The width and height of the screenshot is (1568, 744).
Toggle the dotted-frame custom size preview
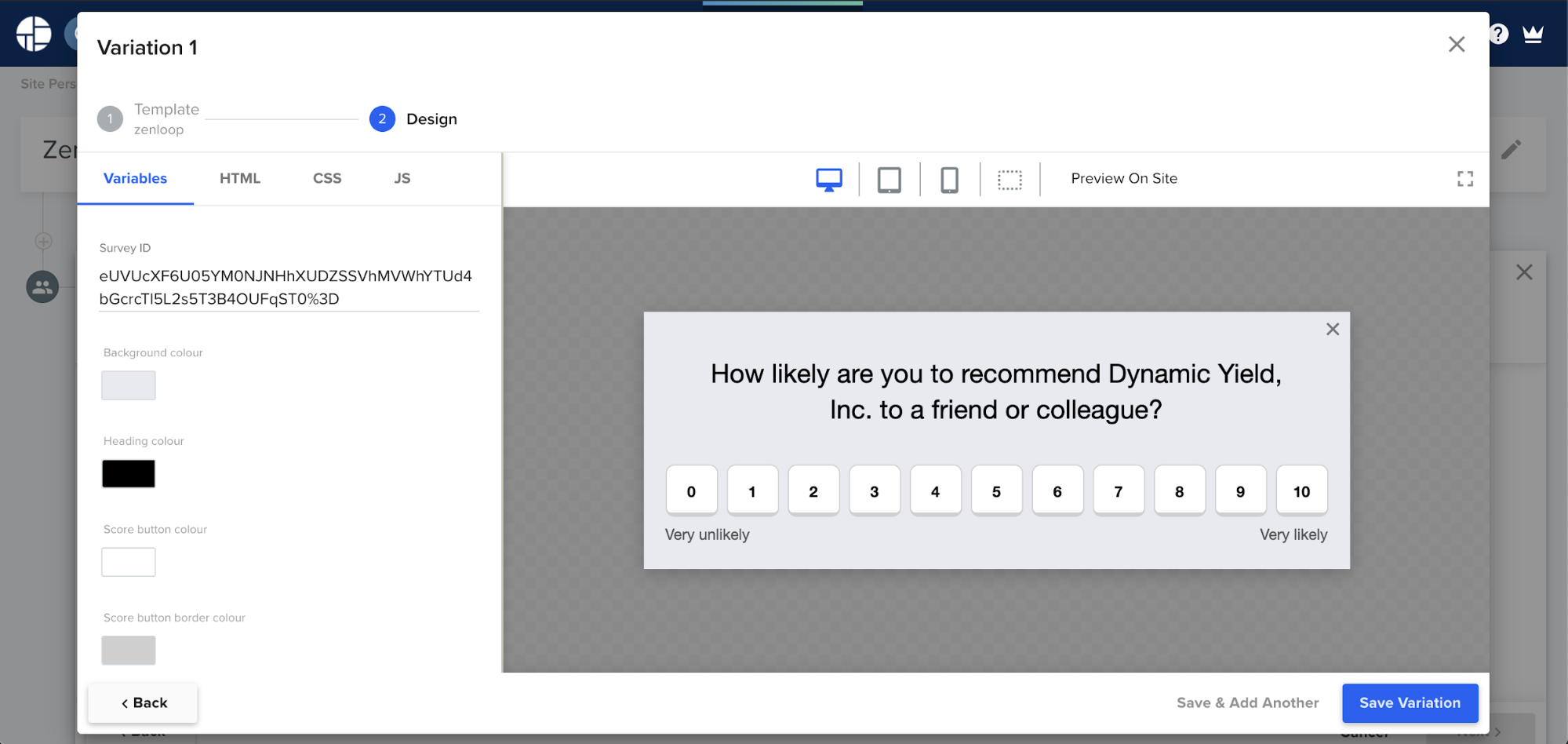point(1010,180)
